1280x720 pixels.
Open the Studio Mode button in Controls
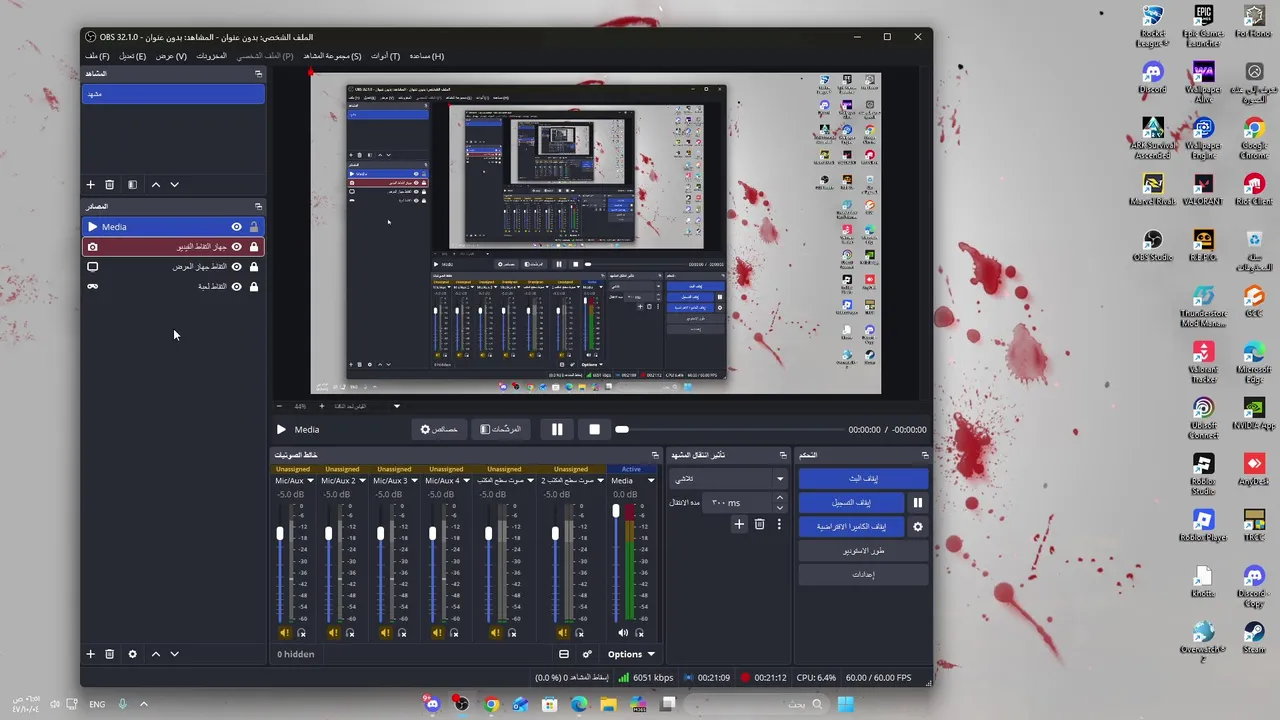(863, 551)
